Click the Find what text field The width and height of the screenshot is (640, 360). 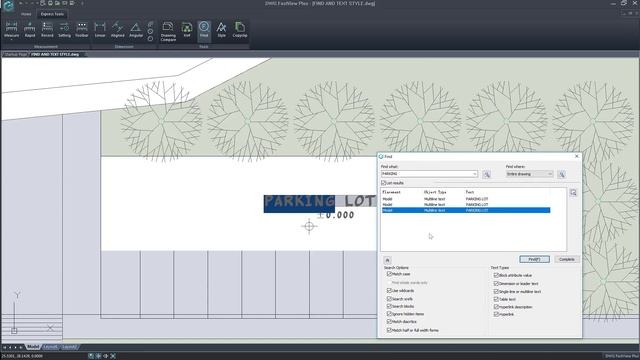point(426,174)
